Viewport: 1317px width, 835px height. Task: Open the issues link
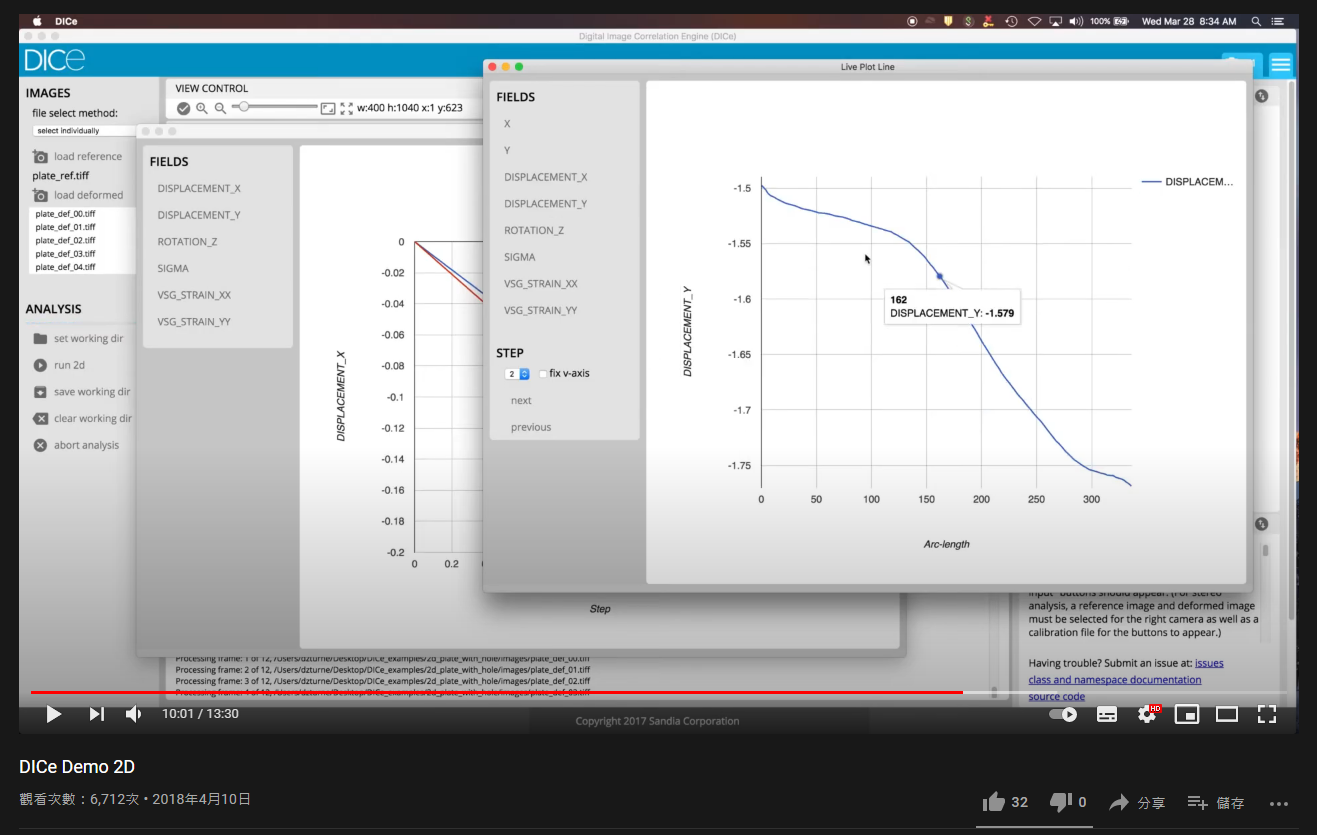point(1209,663)
